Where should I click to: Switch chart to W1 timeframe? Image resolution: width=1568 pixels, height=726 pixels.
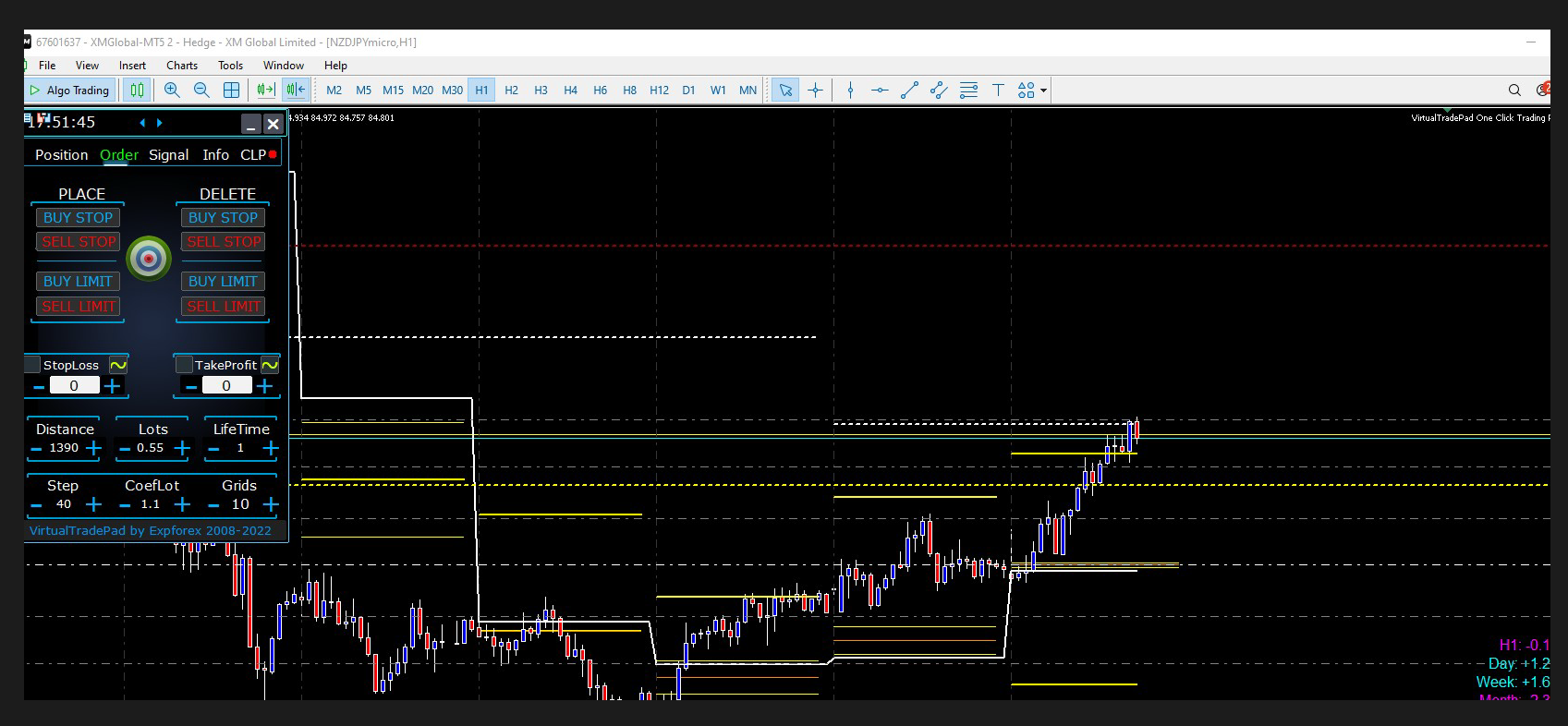coord(718,90)
